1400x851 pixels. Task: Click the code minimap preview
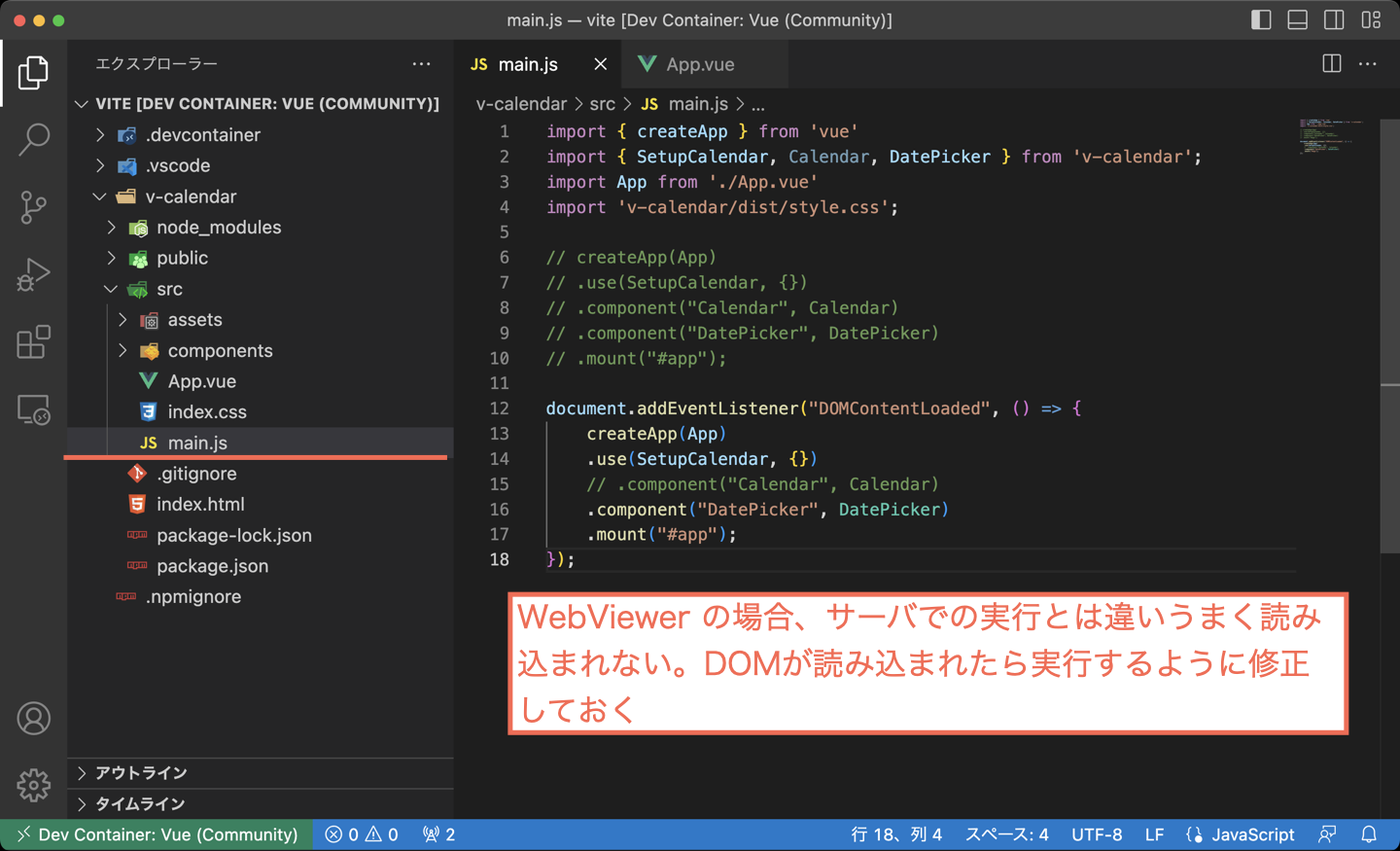pyautogui.click(x=1331, y=137)
